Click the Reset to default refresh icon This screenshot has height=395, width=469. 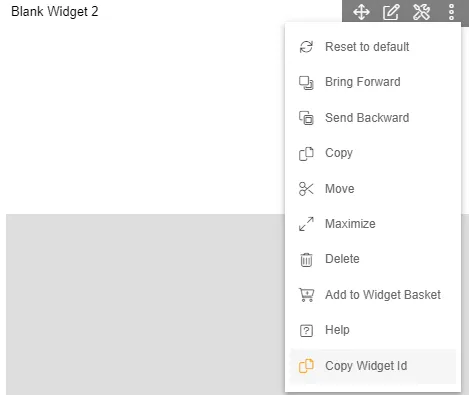click(306, 47)
